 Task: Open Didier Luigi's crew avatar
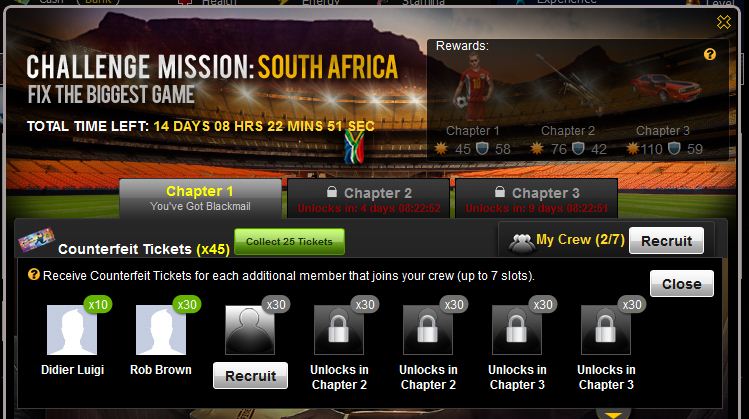[x=72, y=330]
